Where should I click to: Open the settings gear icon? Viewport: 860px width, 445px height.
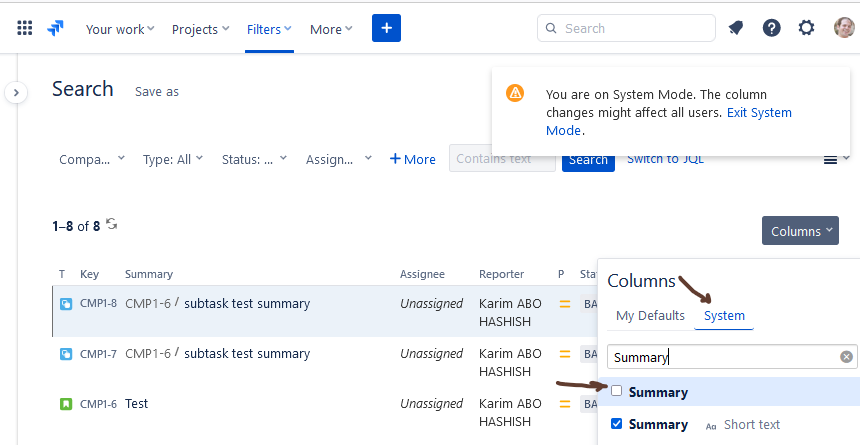click(x=806, y=28)
